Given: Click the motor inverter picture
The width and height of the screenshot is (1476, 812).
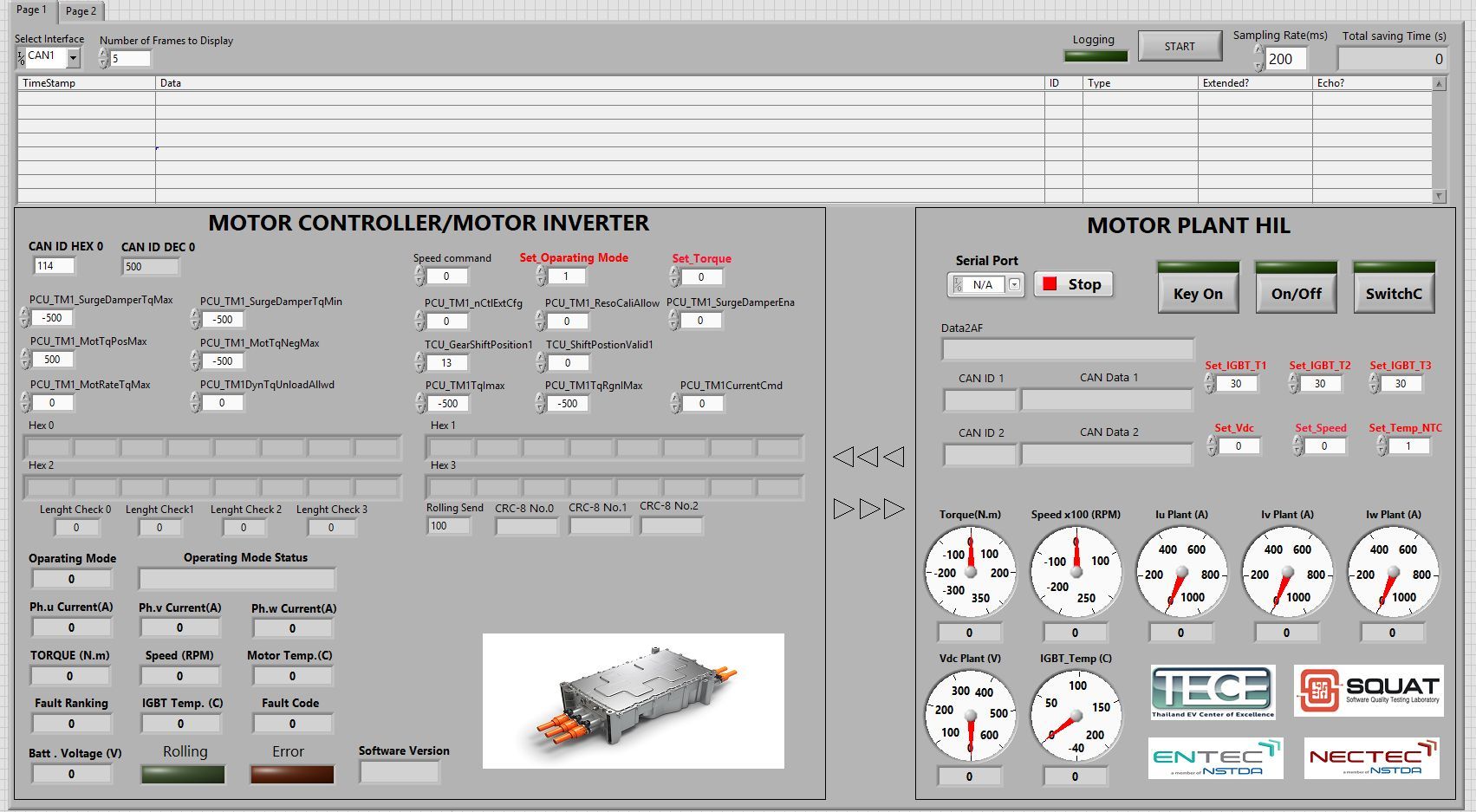Looking at the screenshot, I should (633, 701).
